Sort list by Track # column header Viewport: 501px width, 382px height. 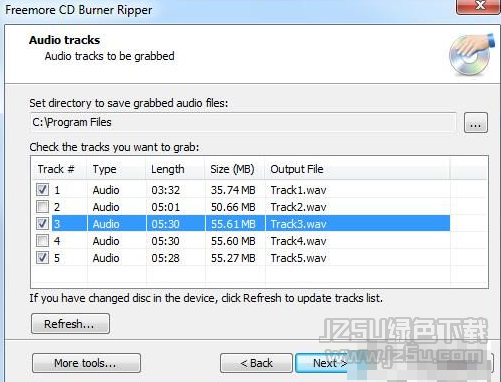59,169
